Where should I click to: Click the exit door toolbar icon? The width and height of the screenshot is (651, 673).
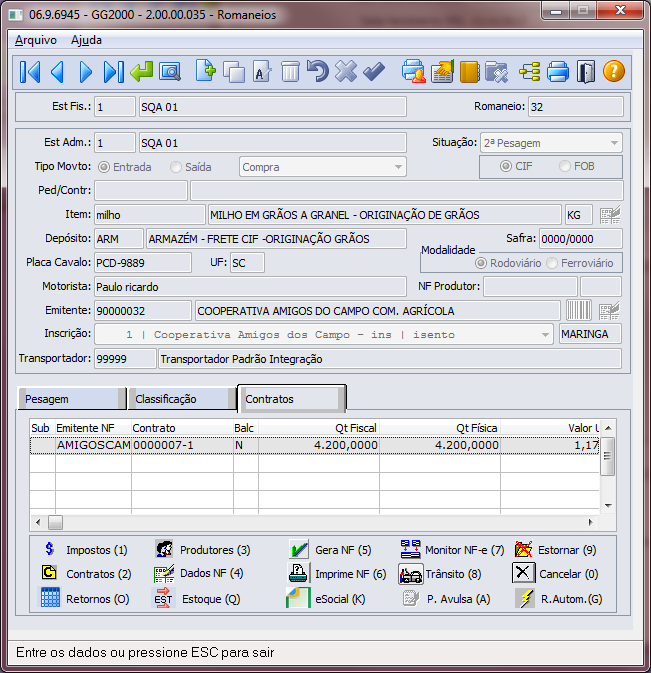click(586, 72)
